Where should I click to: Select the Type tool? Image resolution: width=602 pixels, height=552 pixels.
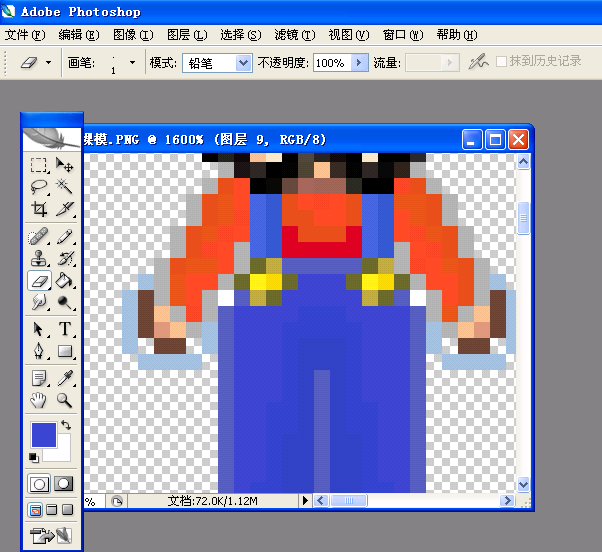pyautogui.click(x=64, y=330)
